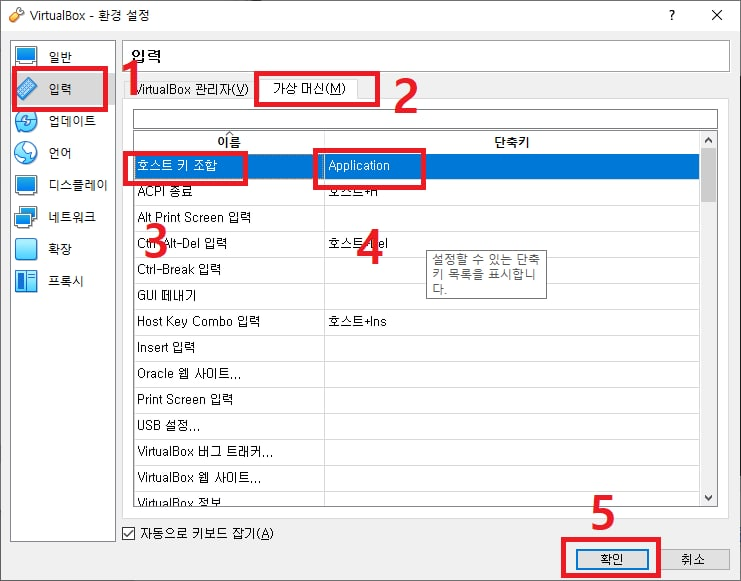Click the 디스플레이 label in sidebar

(78, 185)
